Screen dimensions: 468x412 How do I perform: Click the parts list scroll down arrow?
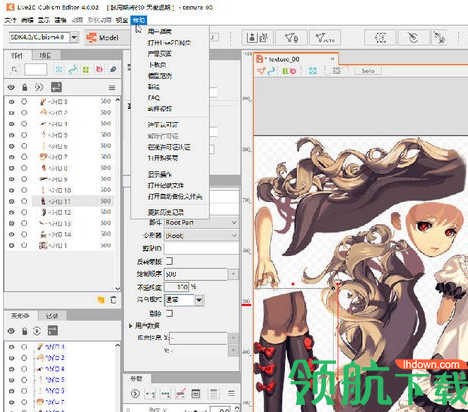[x=117, y=288]
